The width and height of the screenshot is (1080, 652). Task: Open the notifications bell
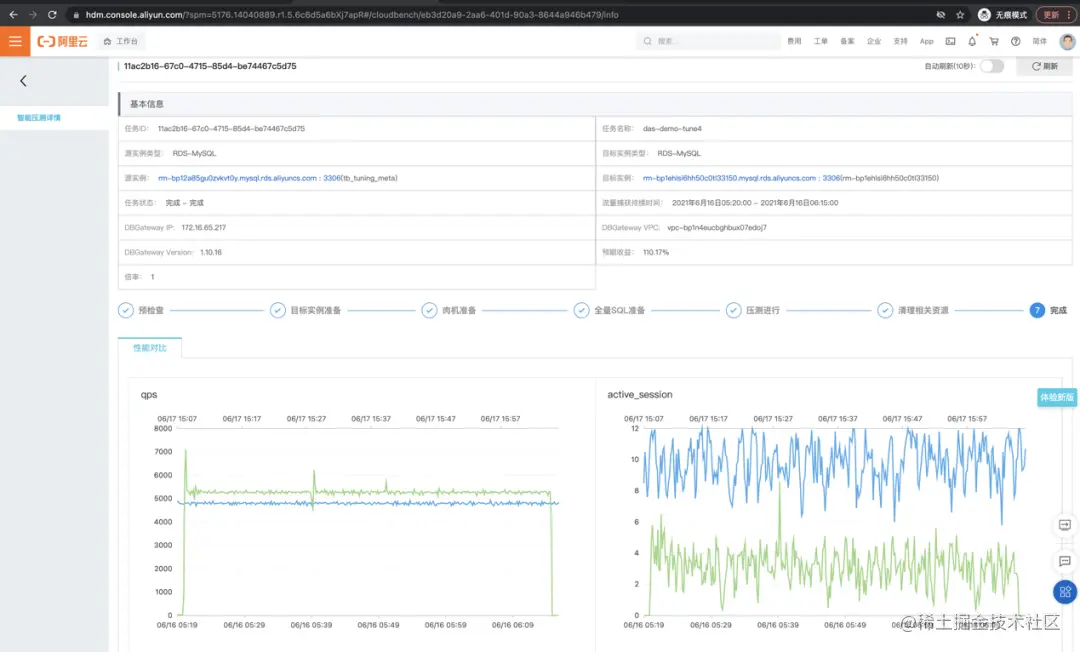tap(972, 41)
